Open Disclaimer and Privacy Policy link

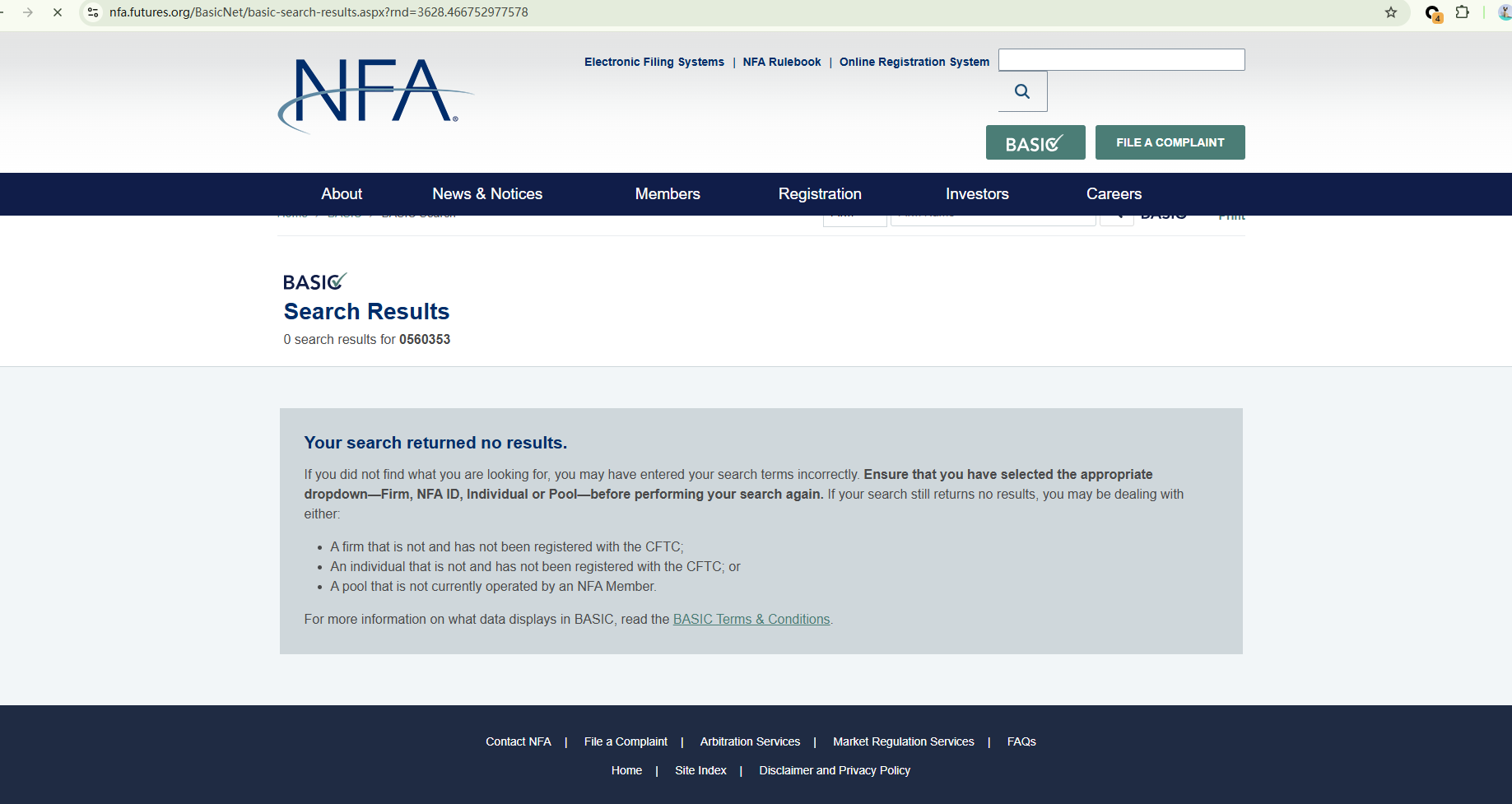click(x=835, y=770)
